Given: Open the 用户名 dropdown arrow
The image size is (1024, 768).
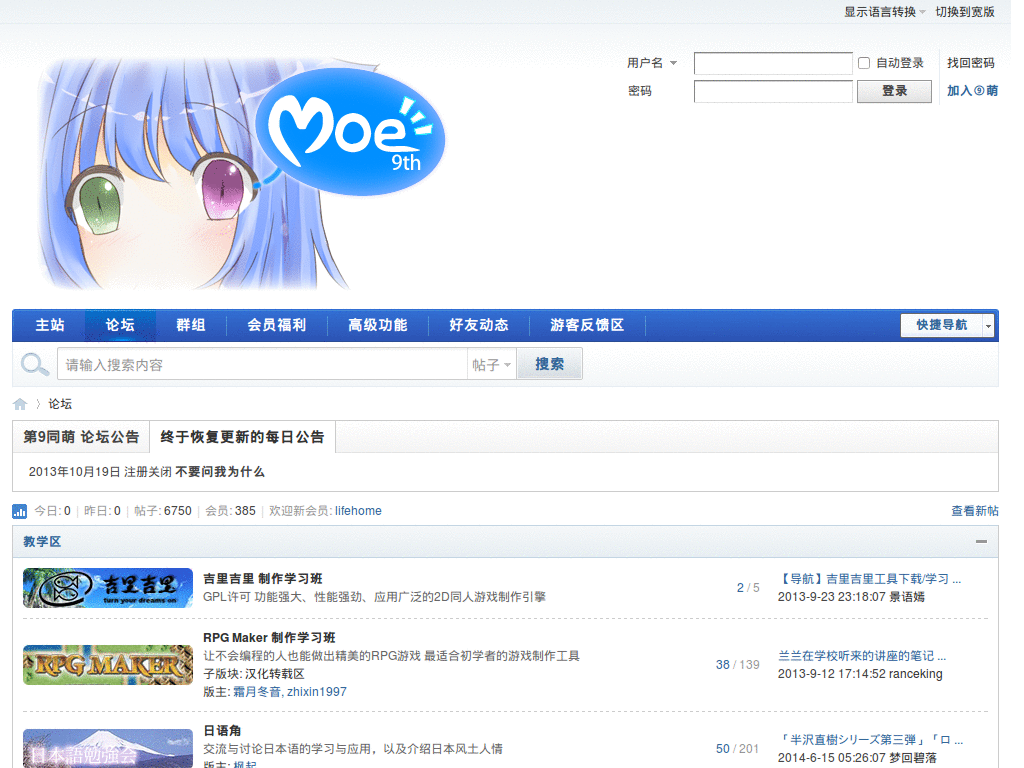Looking at the screenshot, I should (674, 63).
